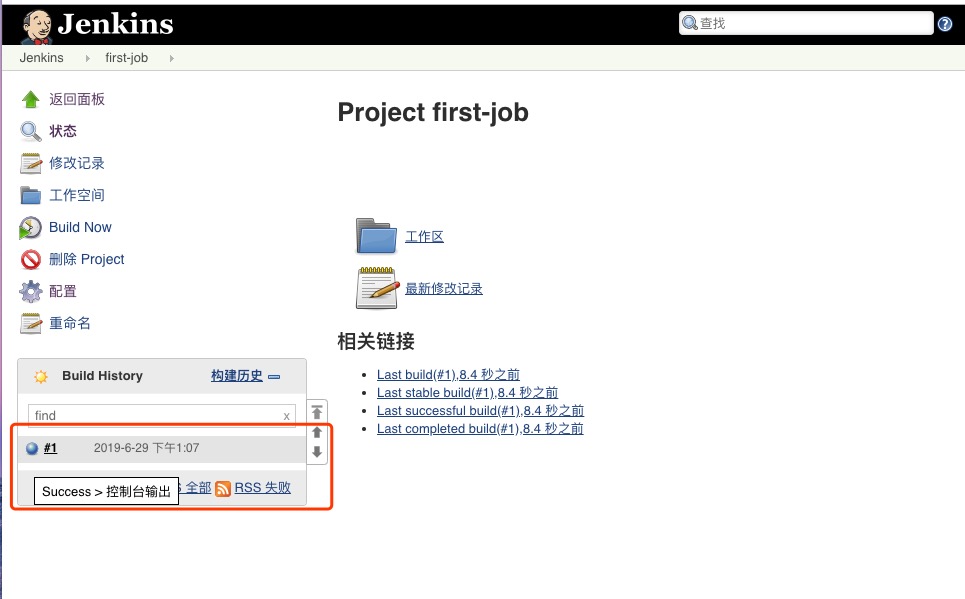This screenshot has height=599, width=965.
Task: Open the Jenkins breadcrumb item
Action: tap(41, 58)
